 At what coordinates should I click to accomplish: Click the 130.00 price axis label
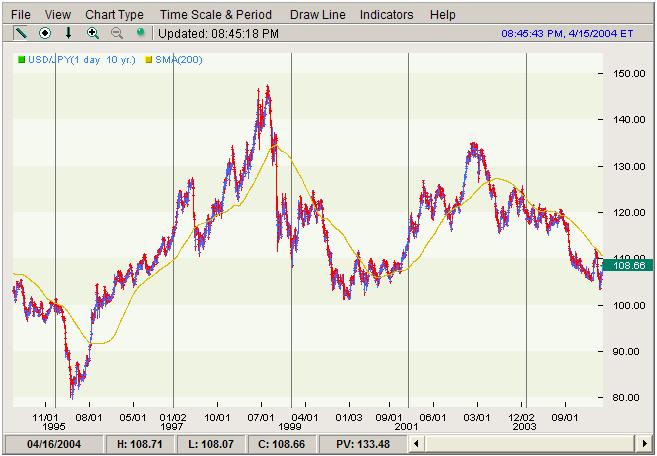(x=629, y=166)
